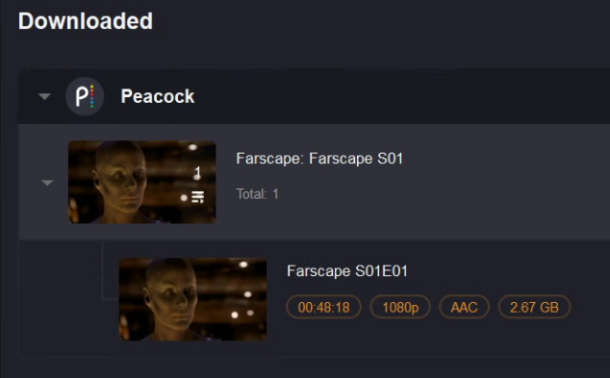Select the Farscape: Farscape S01 title
610x378 pixels.
tap(319, 159)
